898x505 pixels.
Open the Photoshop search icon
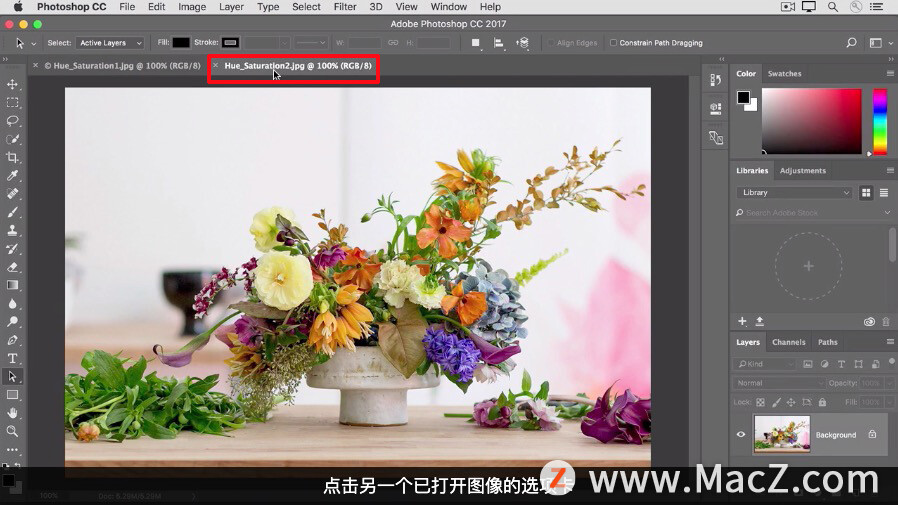pyautogui.click(x=851, y=43)
